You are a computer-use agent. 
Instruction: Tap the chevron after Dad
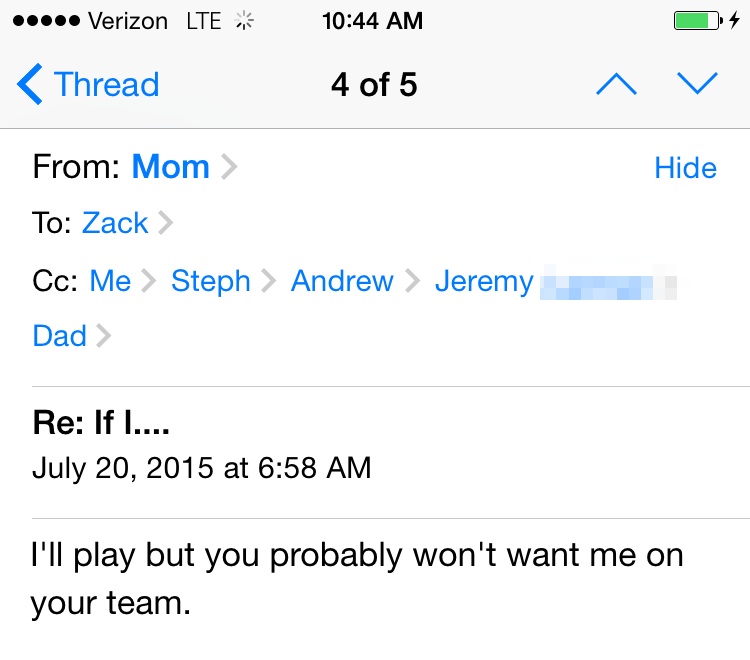[103, 336]
